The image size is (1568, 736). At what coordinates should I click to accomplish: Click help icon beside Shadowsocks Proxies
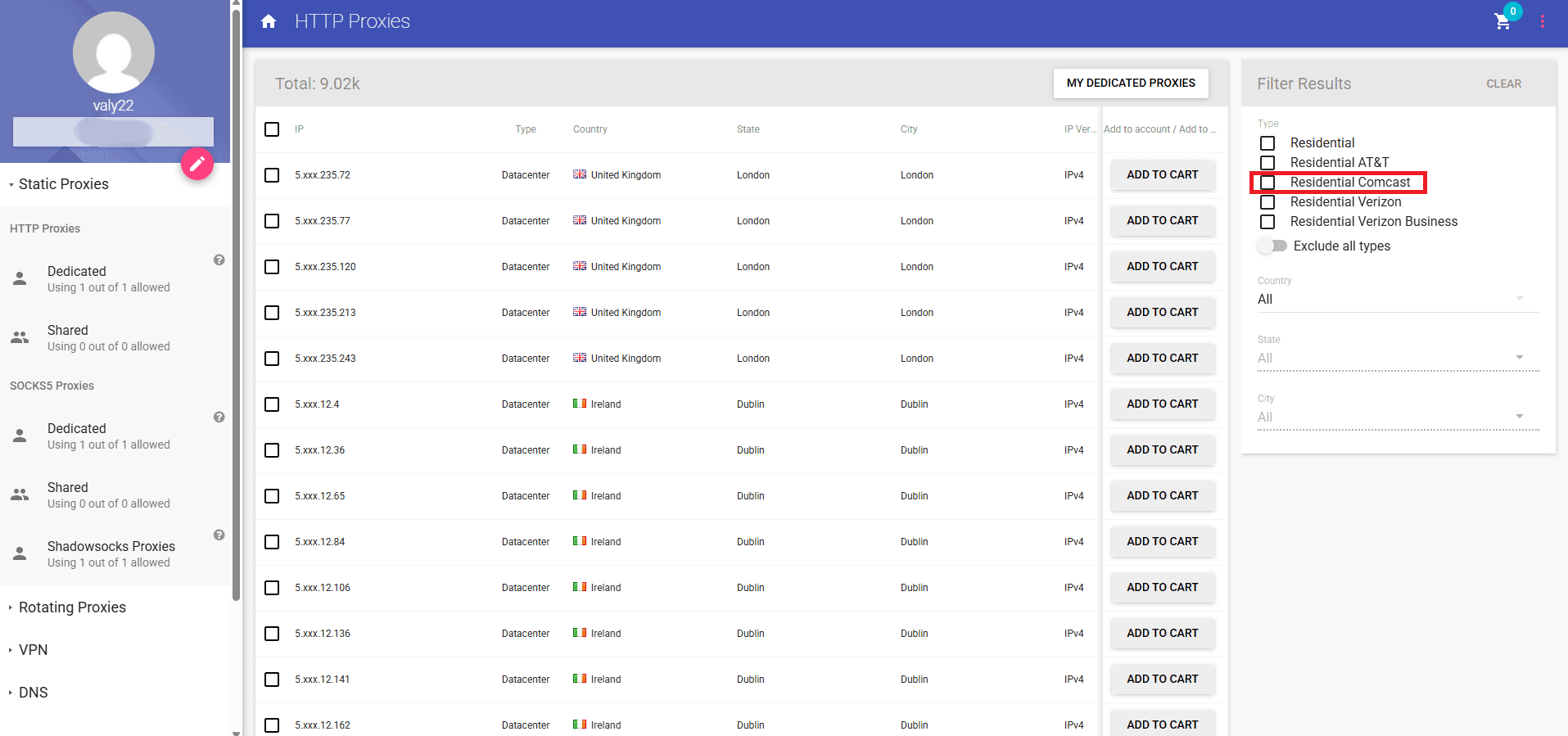[219, 535]
